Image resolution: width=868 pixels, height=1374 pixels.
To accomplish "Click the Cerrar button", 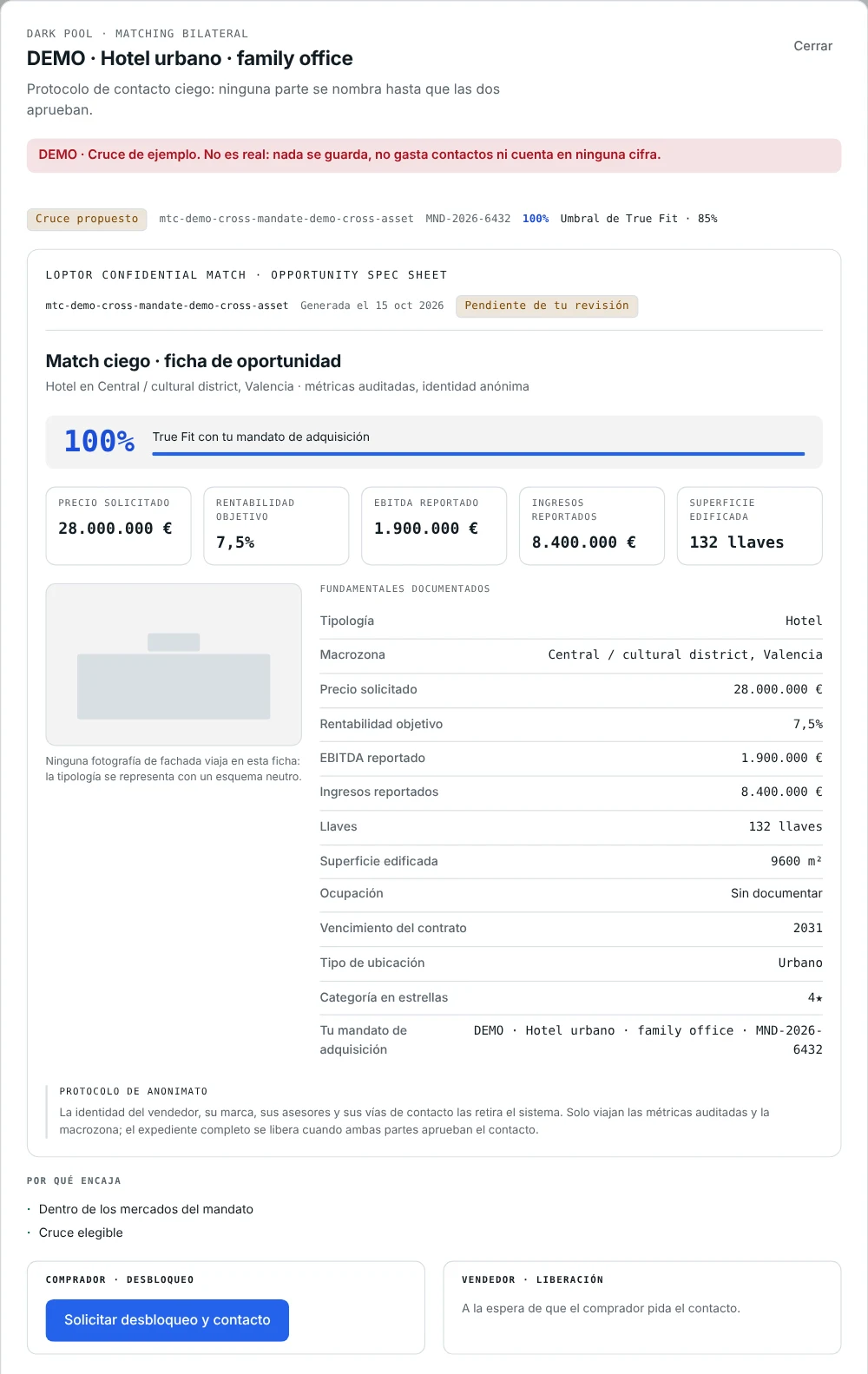I will click(x=812, y=46).
